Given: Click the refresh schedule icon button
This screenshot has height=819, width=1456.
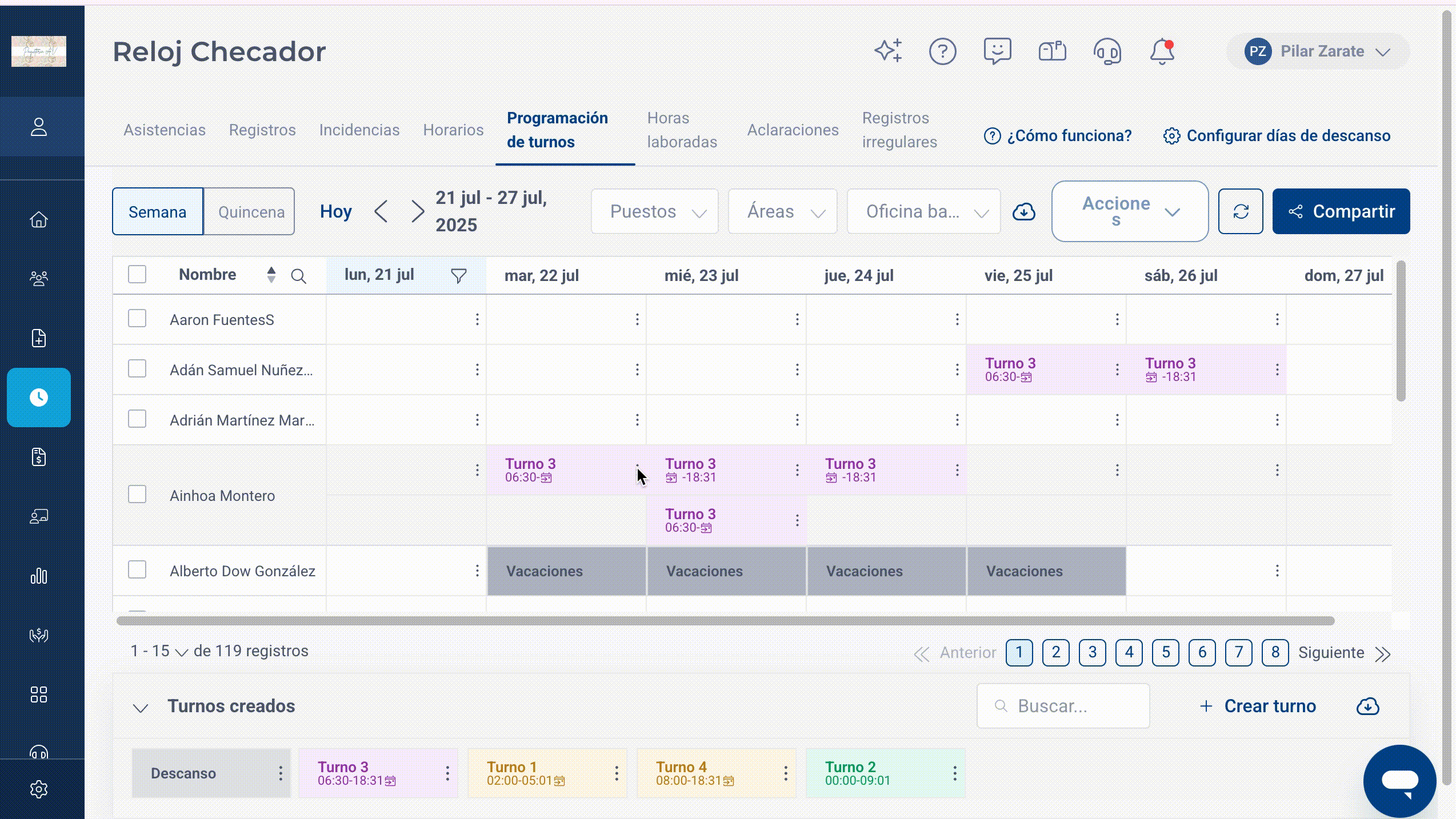Looking at the screenshot, I should click(x=1241, y=211).
